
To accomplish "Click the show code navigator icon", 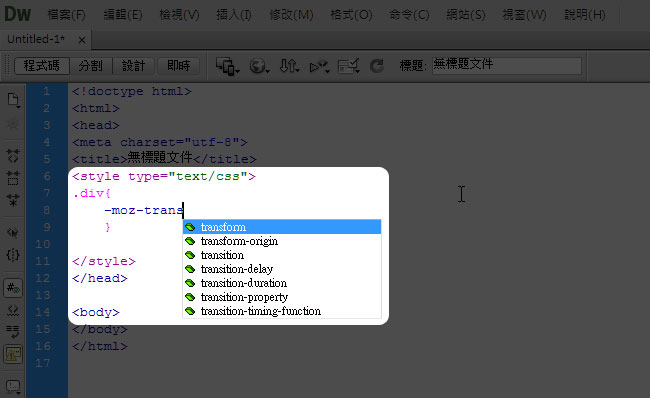I will [13, 124].
